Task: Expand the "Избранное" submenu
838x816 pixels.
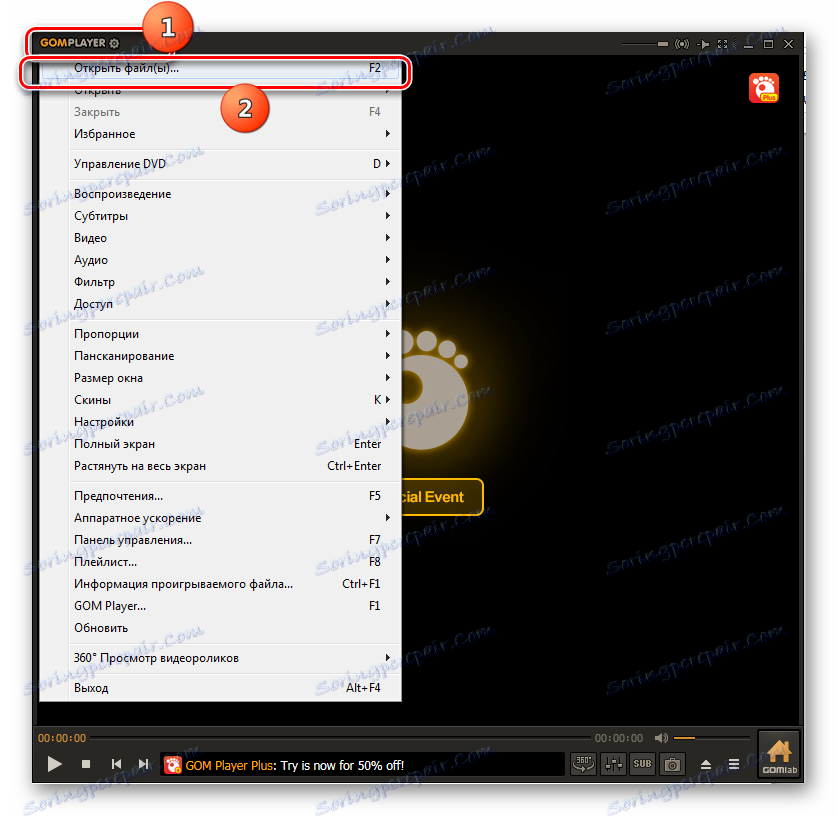Action: [220, 134]
